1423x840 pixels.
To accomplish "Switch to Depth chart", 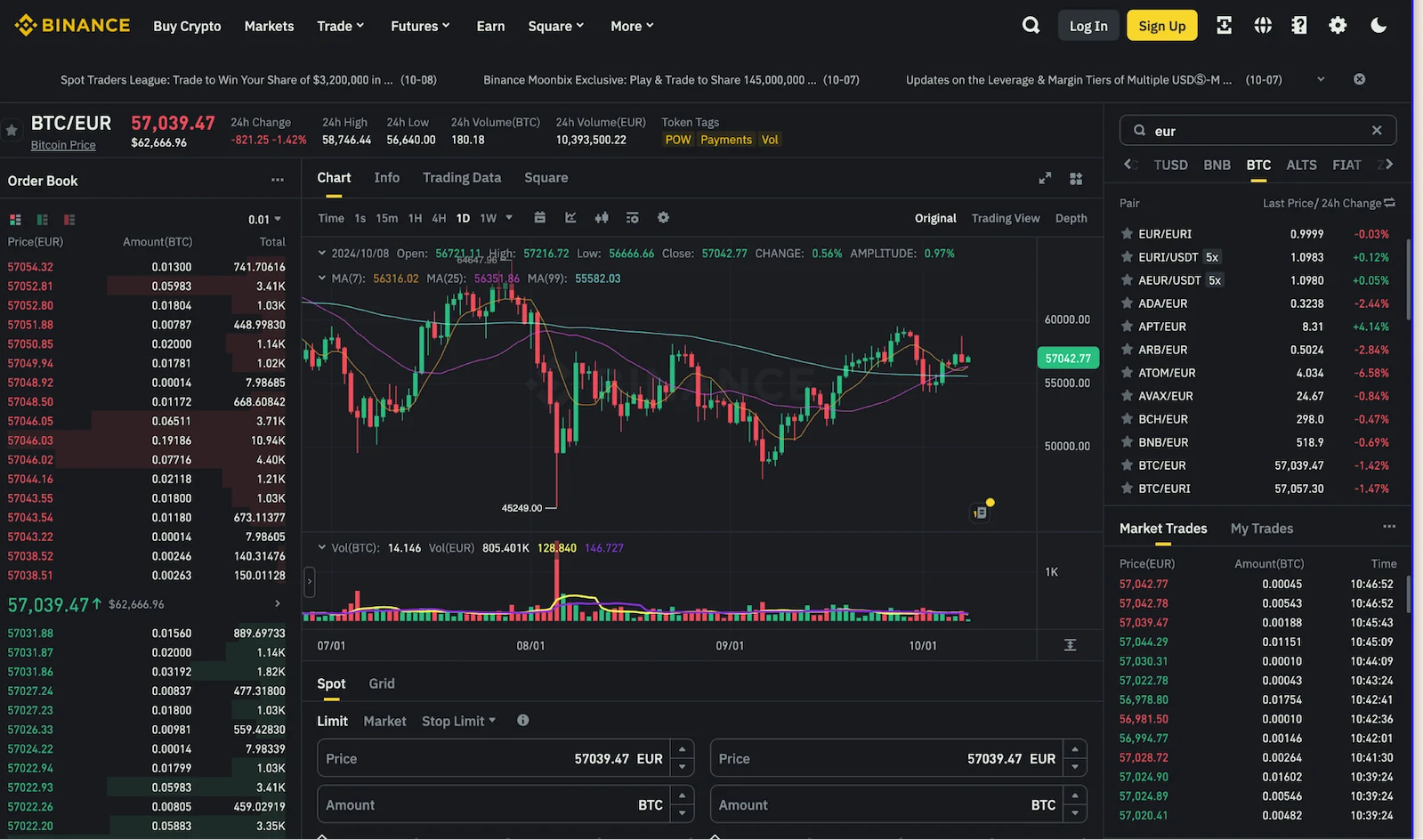I will 1071,218.
